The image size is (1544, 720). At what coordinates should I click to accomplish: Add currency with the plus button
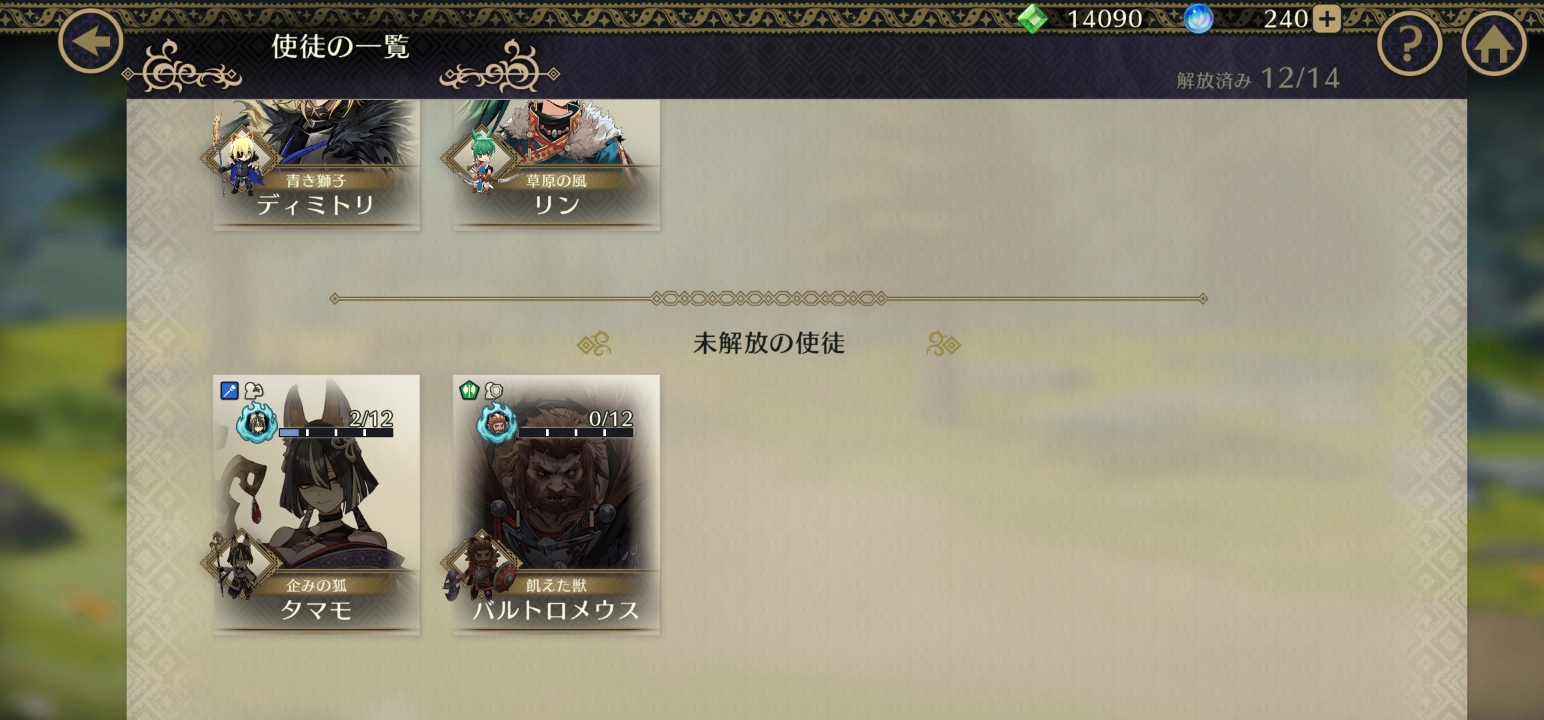1326,18
